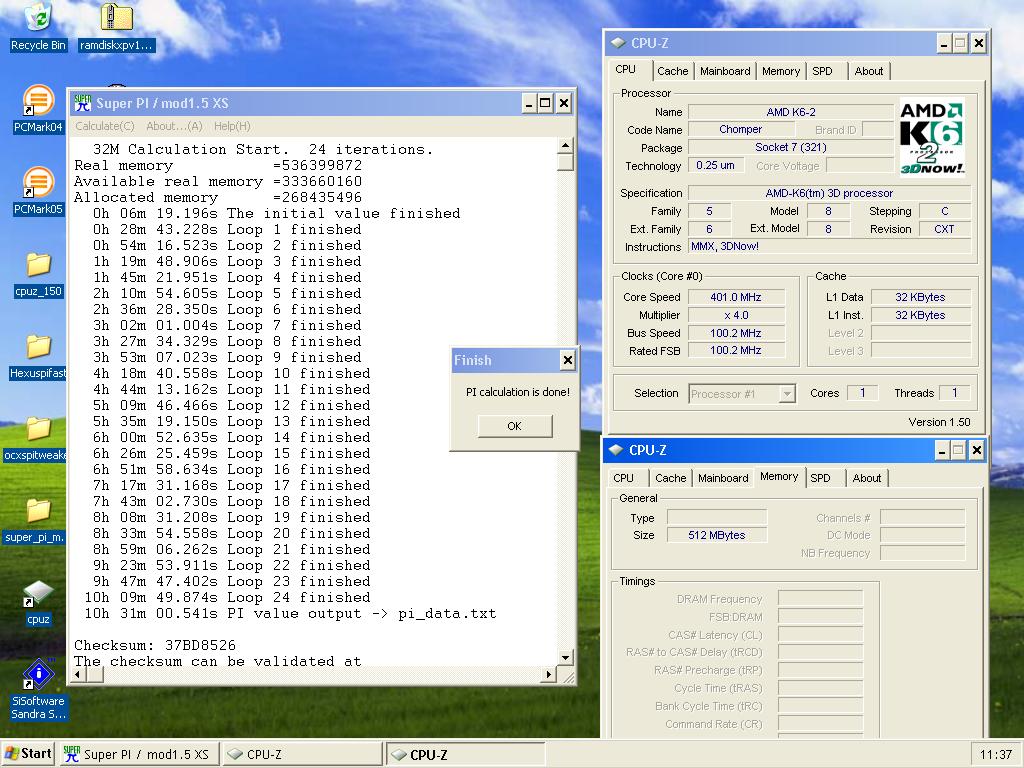Screen dimensions: 1024x768
Task: Open the ramdiskxpv1 zip archive icon
Action: coord(116,26)
